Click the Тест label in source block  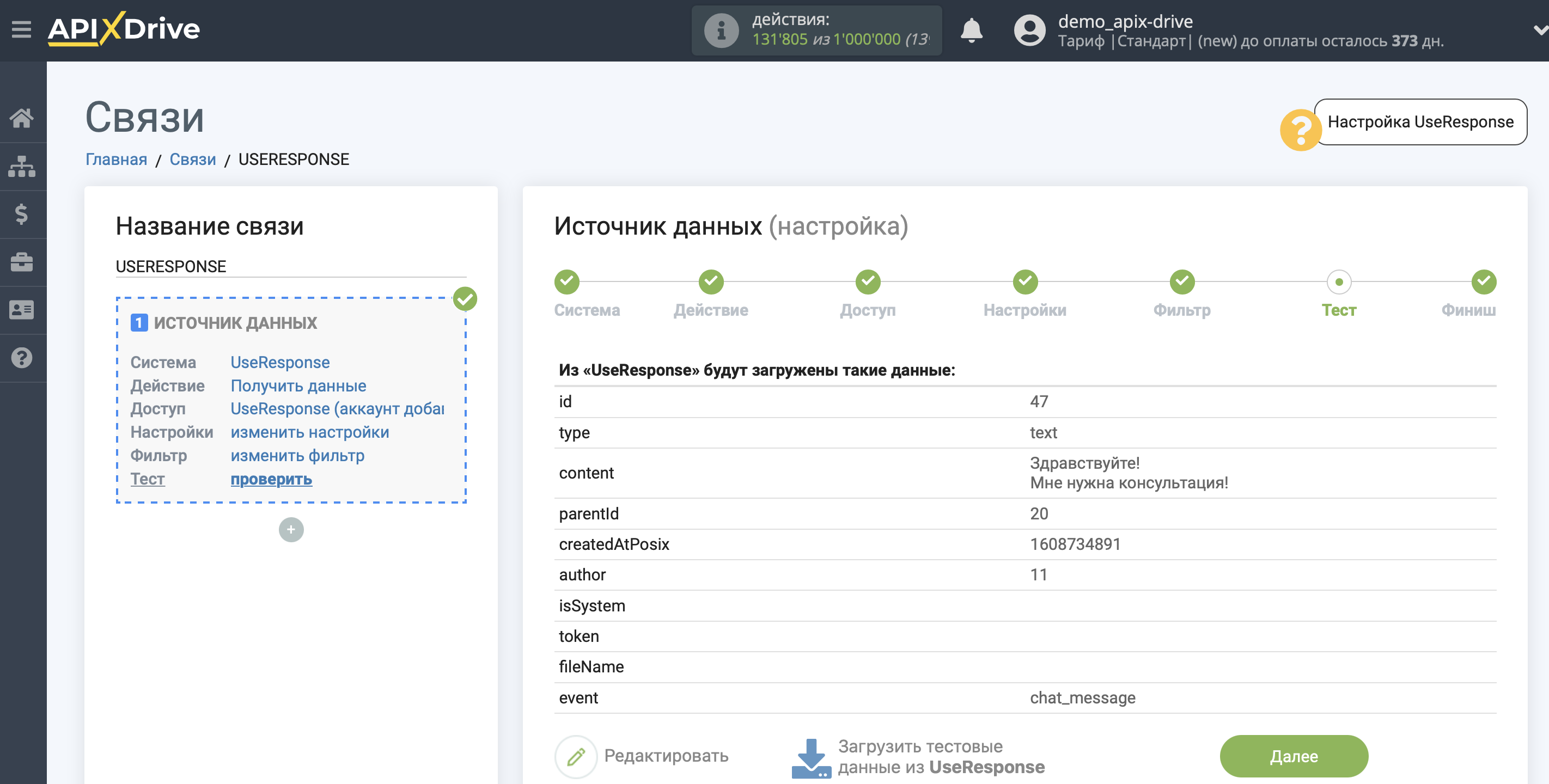tap(147, 479)
